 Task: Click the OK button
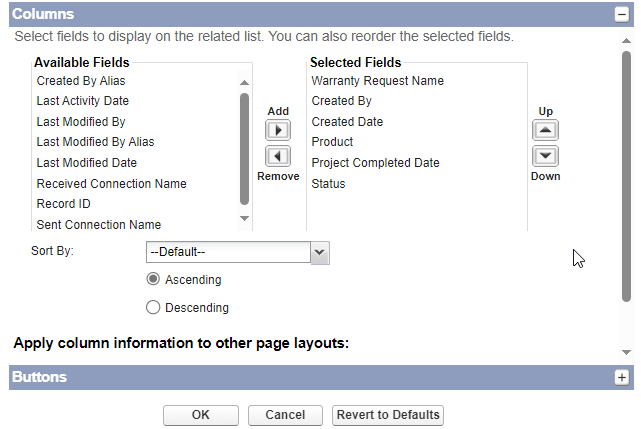tap(201, 415)
